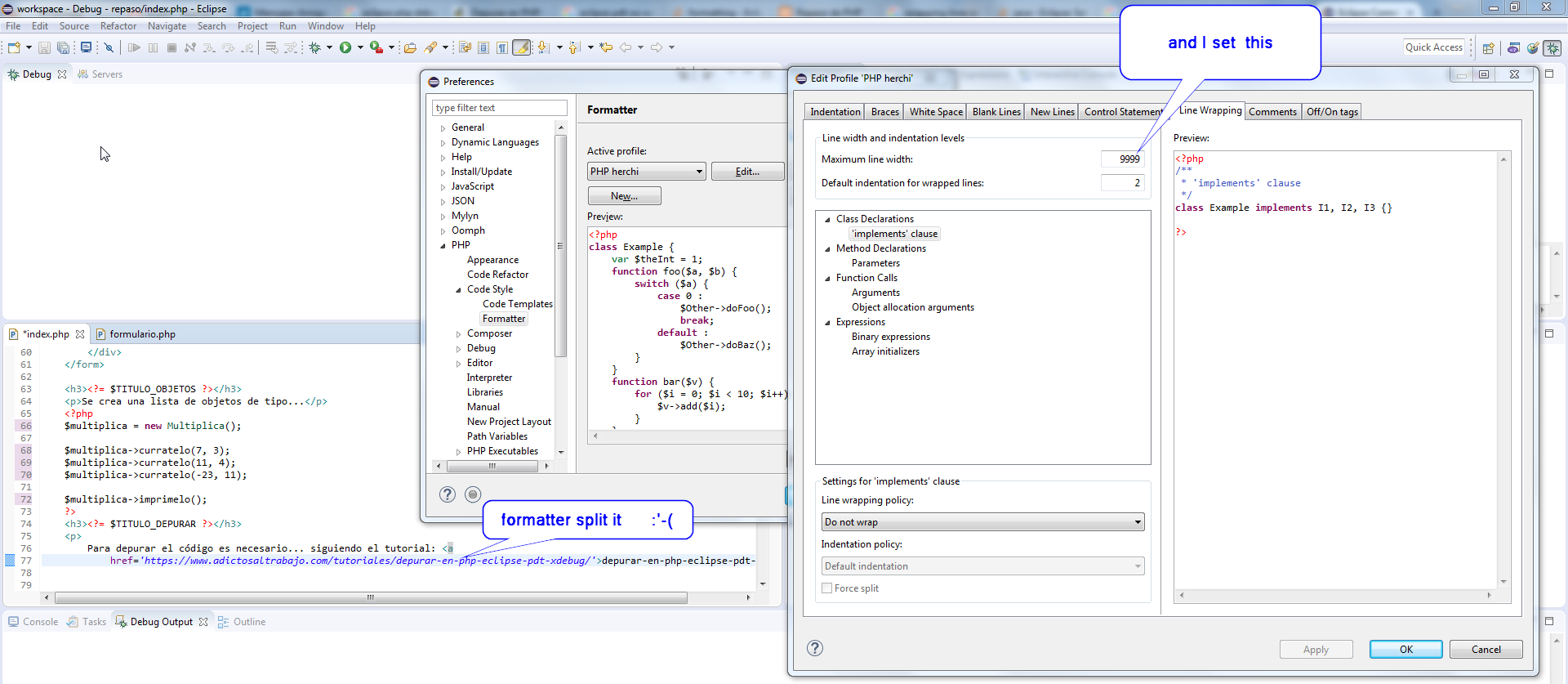
Task: Collapse the PHP node in Preferences tree
Action: pos(443,245)
